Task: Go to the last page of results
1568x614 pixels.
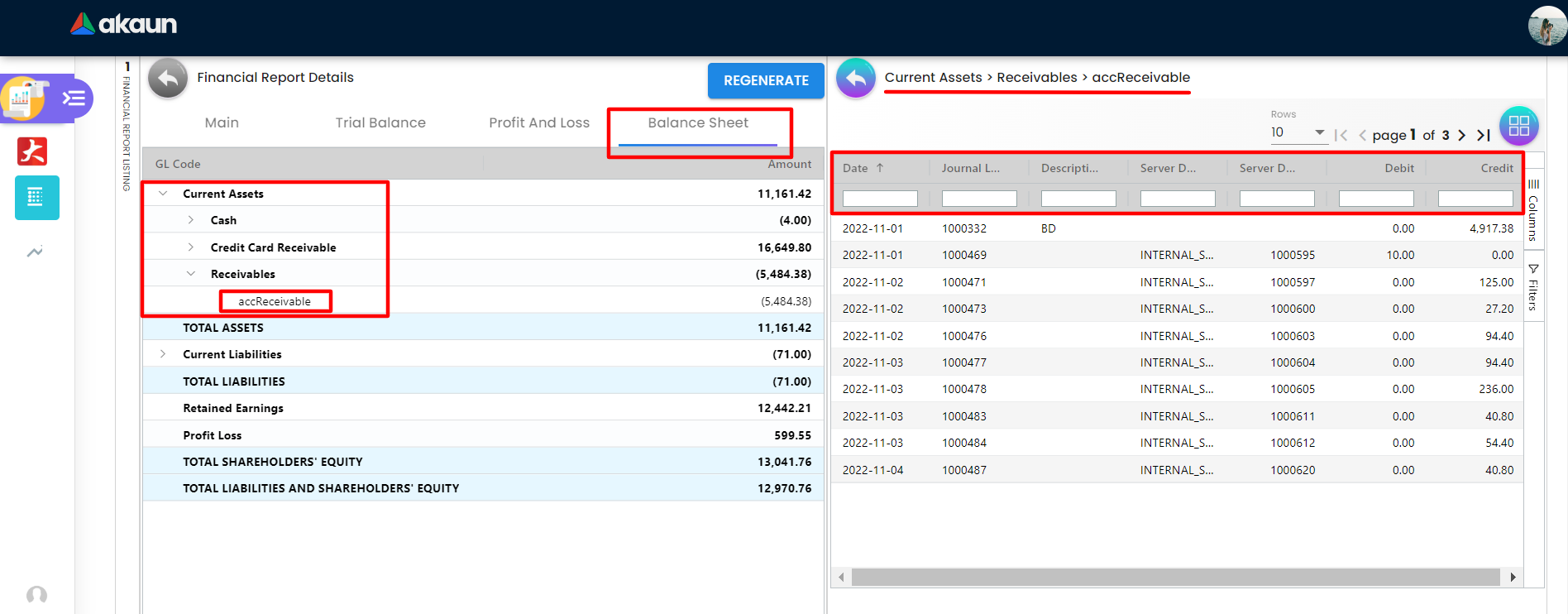Action: [x=1484, y=135]
